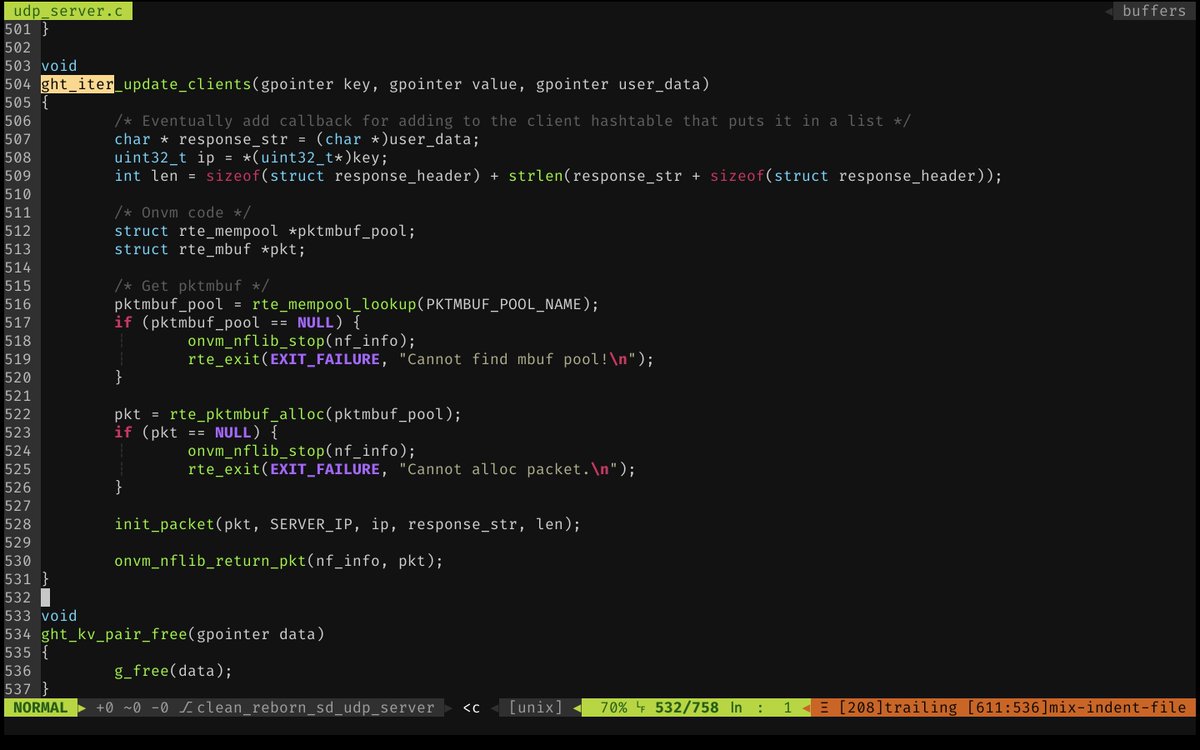
Task: Click SERVER_IP argument on line 528
Action: (x=310, y=524)
